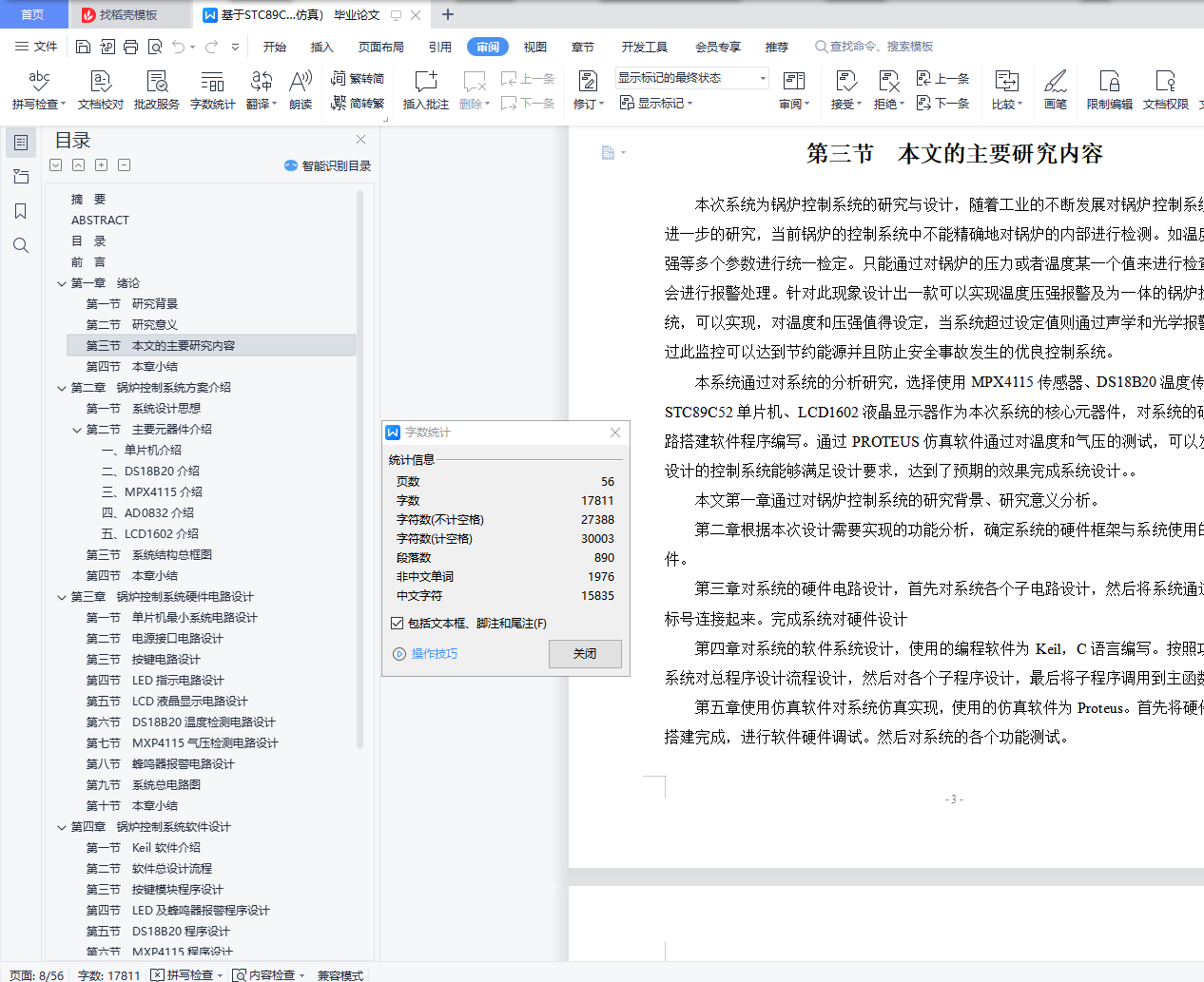
Task: Select the bookmark icon in left sidebar
Action: point(21,211)
